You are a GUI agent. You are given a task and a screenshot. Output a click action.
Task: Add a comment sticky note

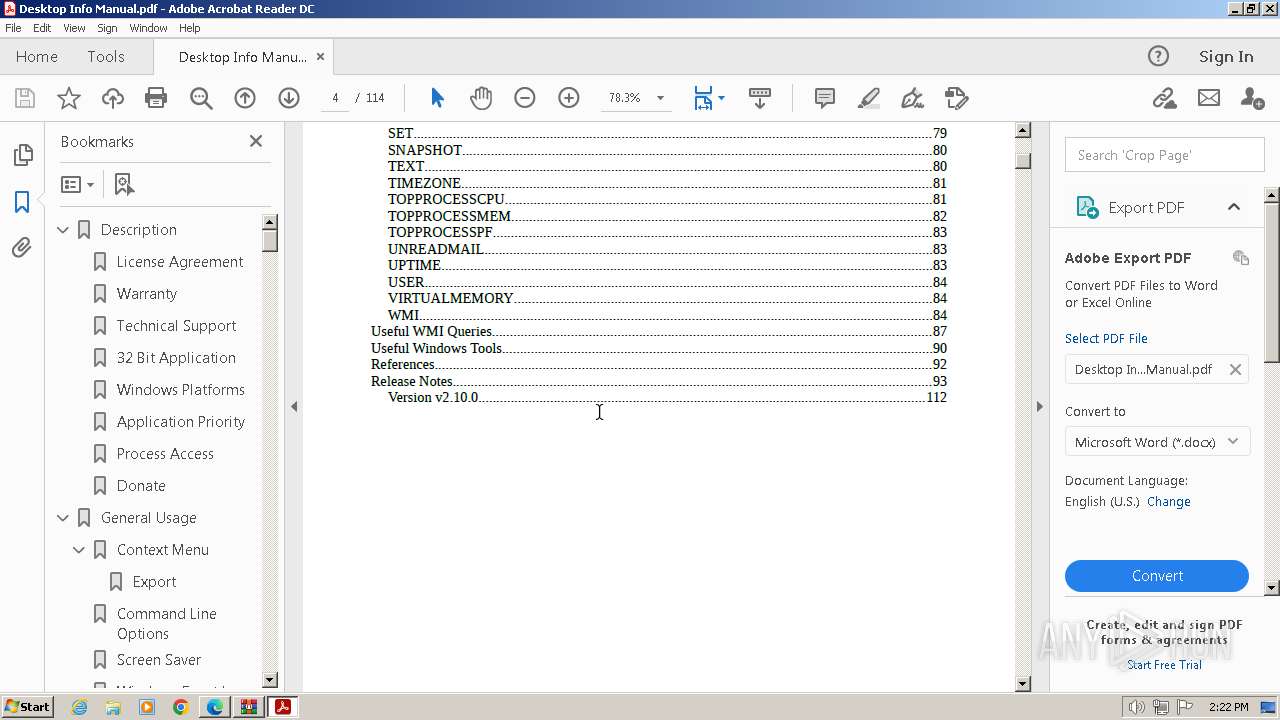(x=825, y=98)
